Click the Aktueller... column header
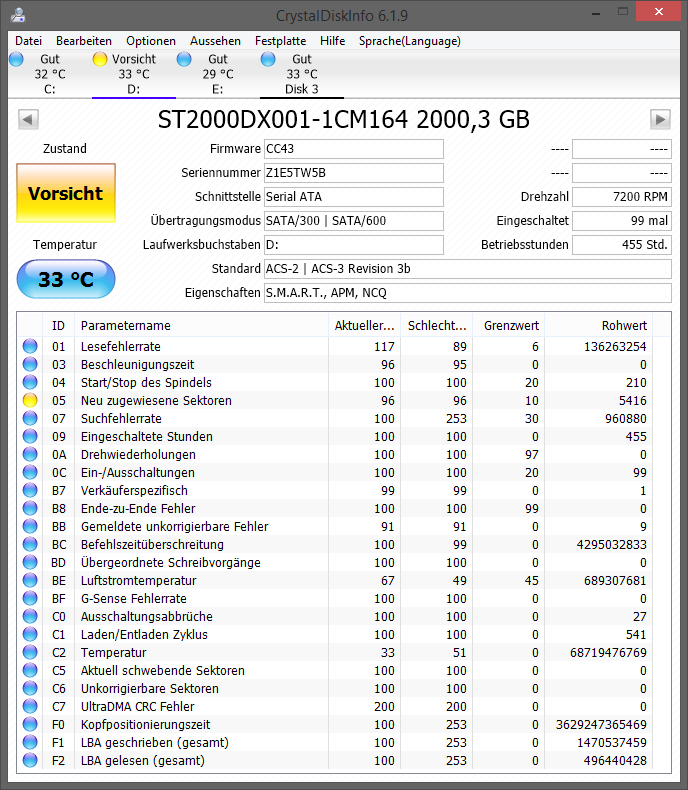 tap(364, 325)
